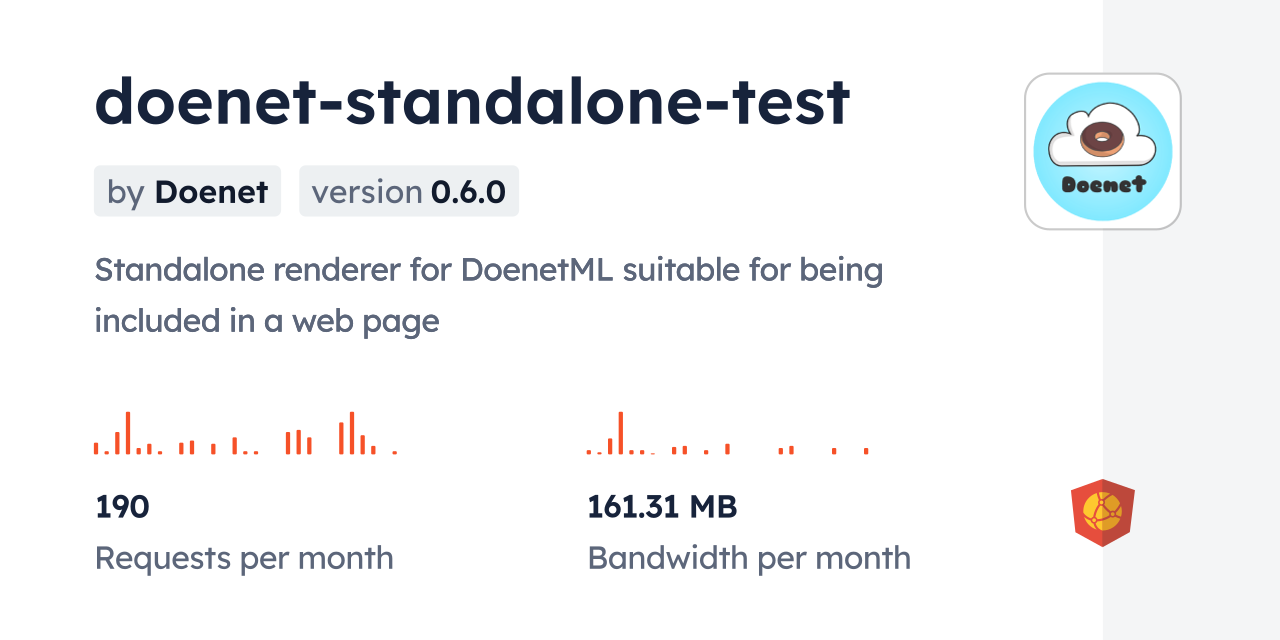
Task: Click the "included in a web page" text line
Action: tap(267, 321)
